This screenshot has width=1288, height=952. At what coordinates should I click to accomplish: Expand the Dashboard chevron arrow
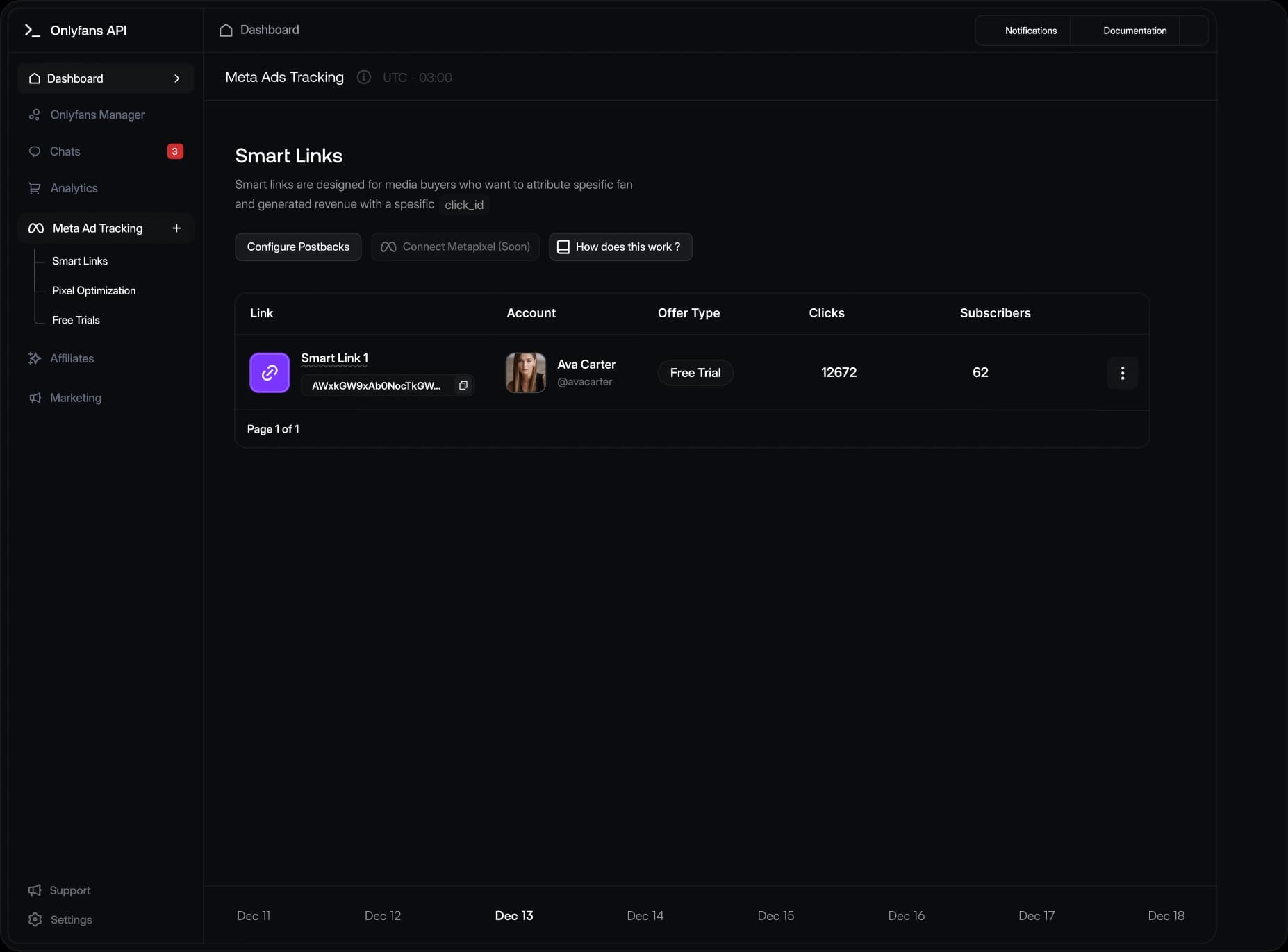click(177, 78)
